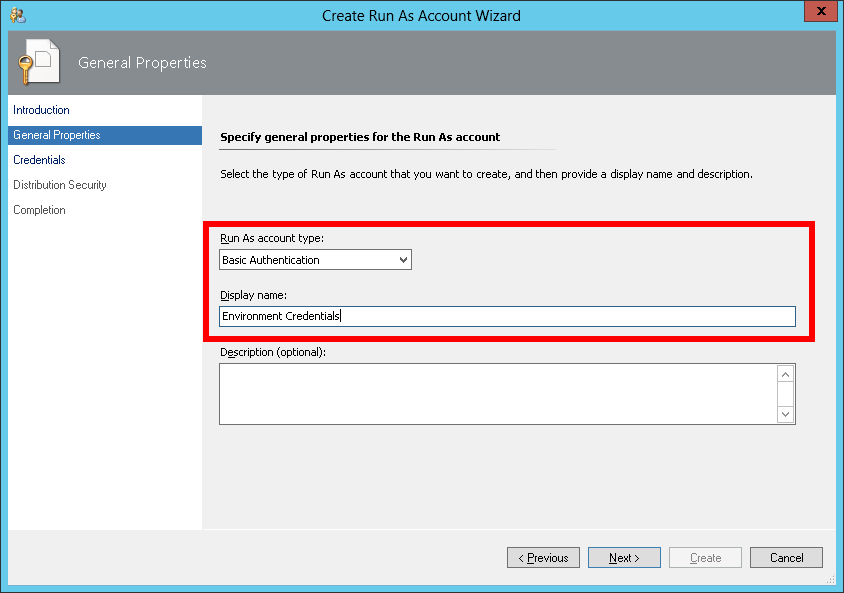Close the Create Run As Account Wizard window
This screenshot has width=844, height=593.
pyautogui.click(x=820, y=13)
